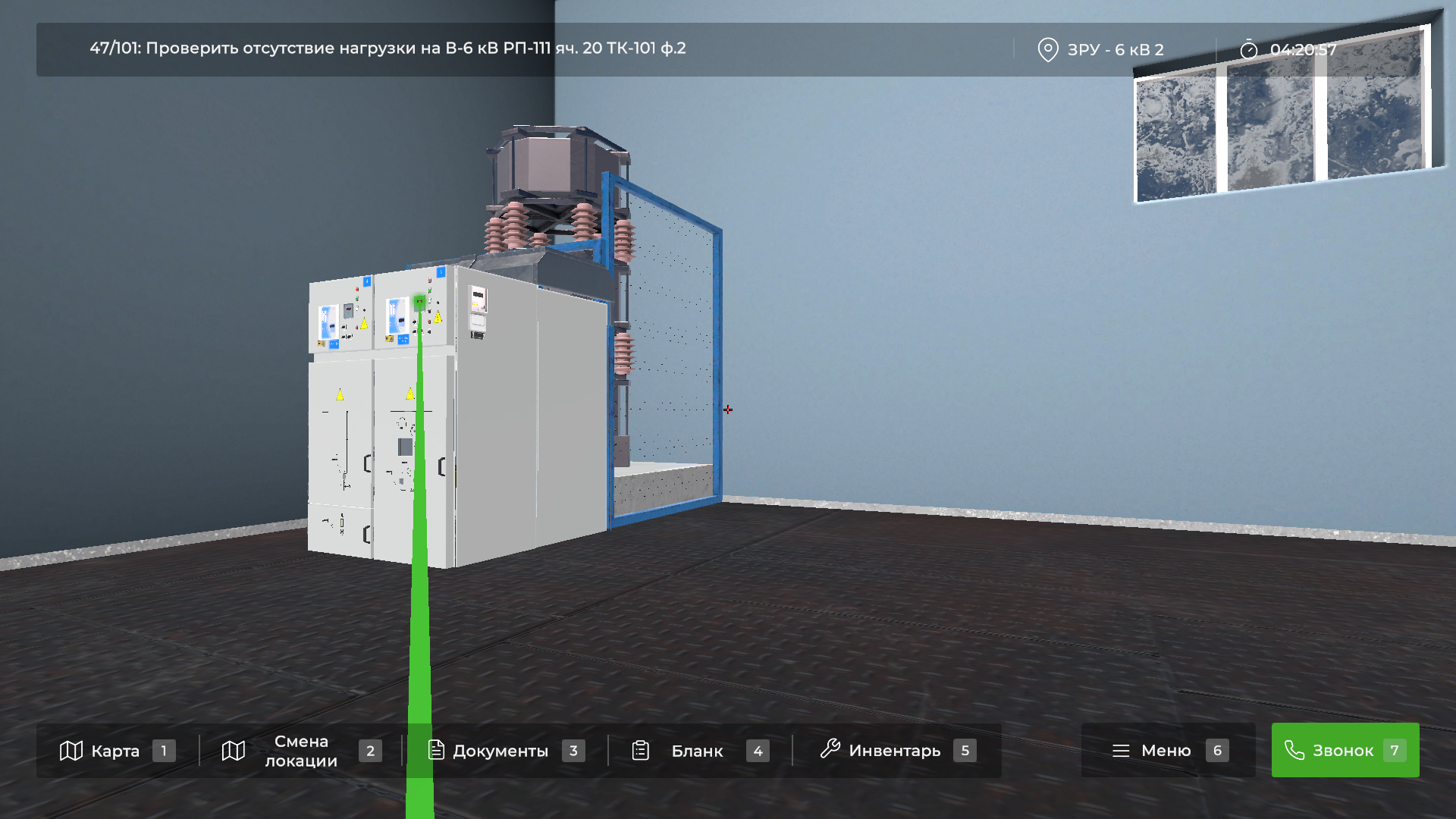
Task: Click the handle on the left cabinet middle door
Action: click(x=367, y=463)
